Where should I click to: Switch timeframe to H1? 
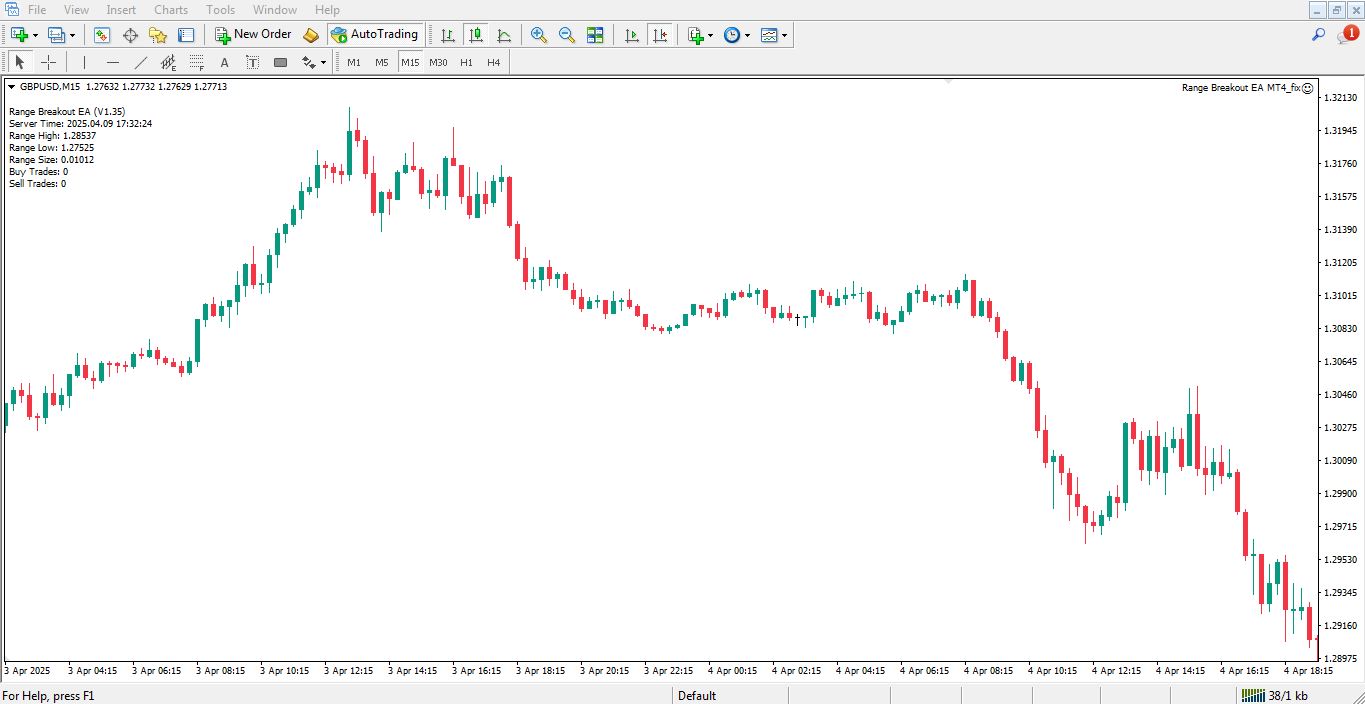coord(466,61)
